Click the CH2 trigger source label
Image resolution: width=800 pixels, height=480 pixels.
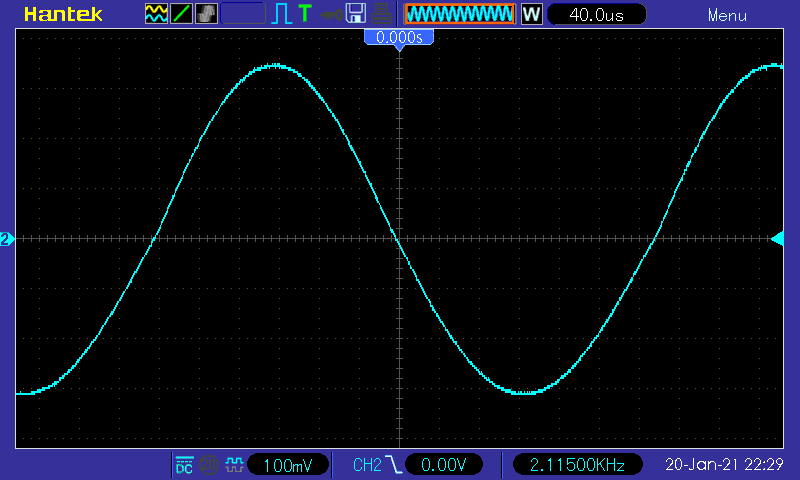tap(367, 465)
